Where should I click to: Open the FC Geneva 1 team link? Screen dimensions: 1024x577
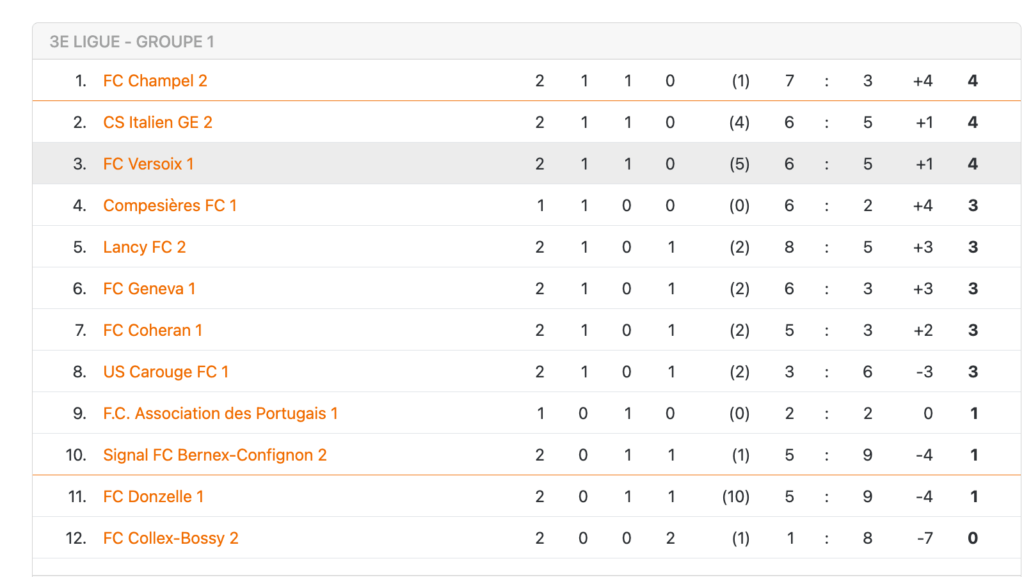coord(150,288)
